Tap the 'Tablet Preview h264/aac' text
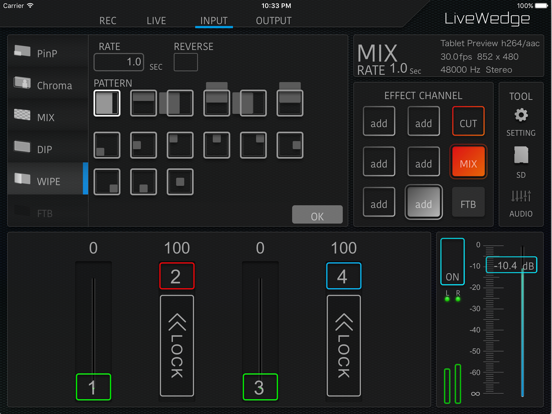552x414 pixels. [x=490, y=43]
